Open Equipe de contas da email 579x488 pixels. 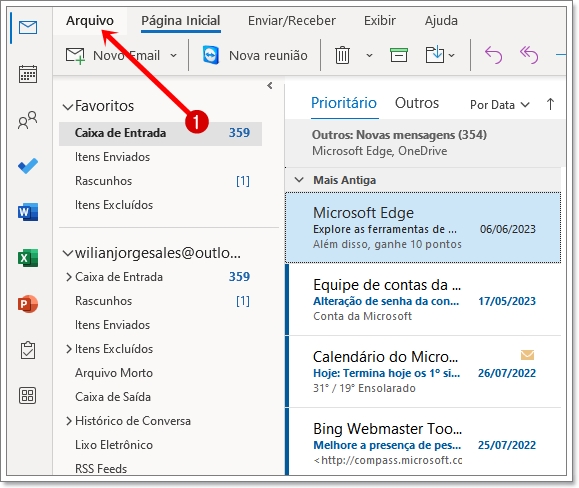pos(424,300)
